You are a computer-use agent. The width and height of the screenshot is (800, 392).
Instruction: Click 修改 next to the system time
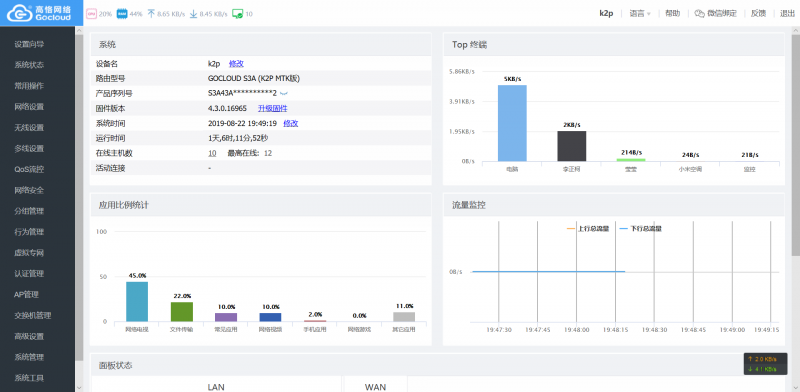tap(291, 123)
